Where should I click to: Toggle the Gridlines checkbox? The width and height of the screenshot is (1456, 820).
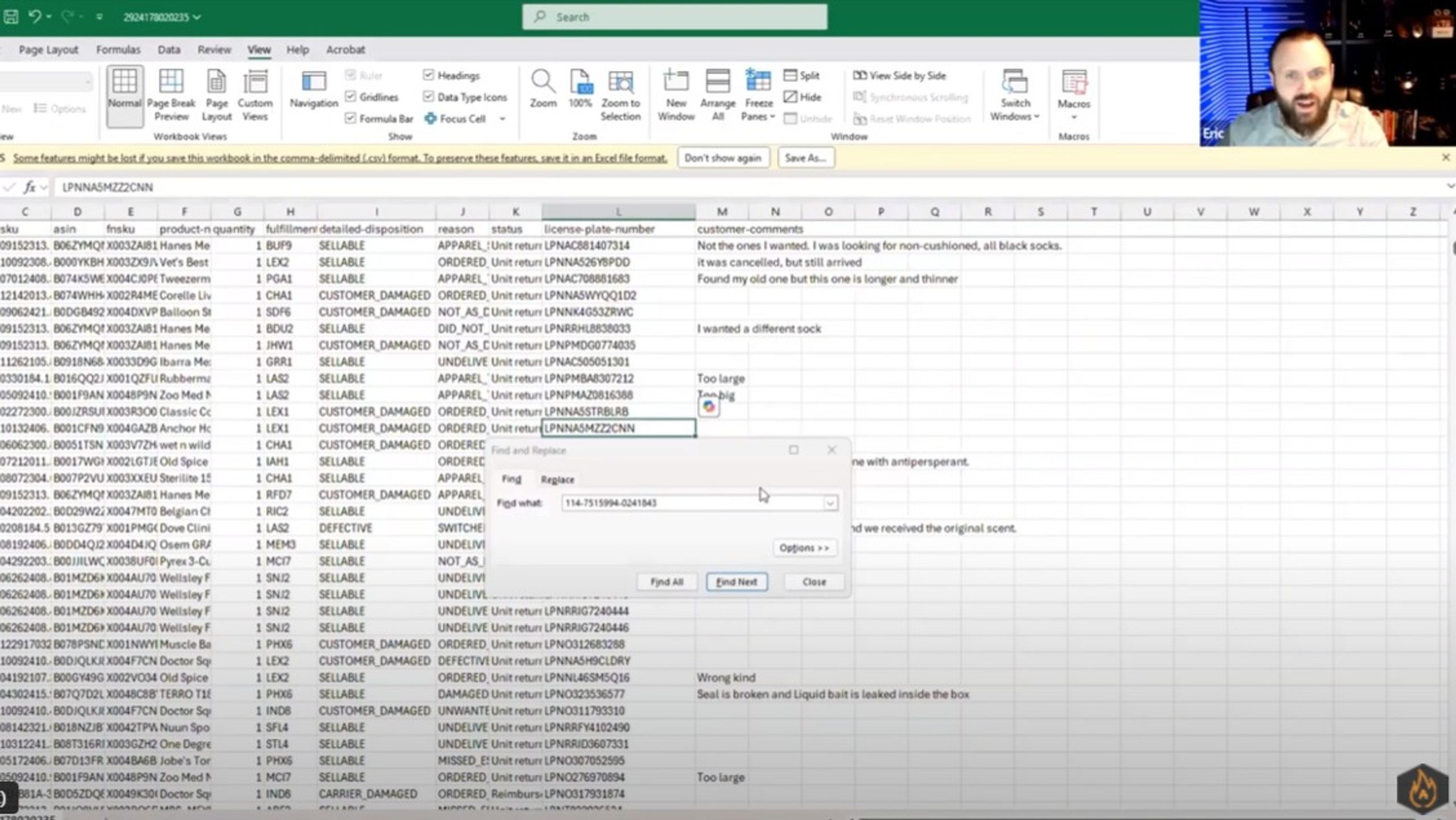tap(351, 96)
